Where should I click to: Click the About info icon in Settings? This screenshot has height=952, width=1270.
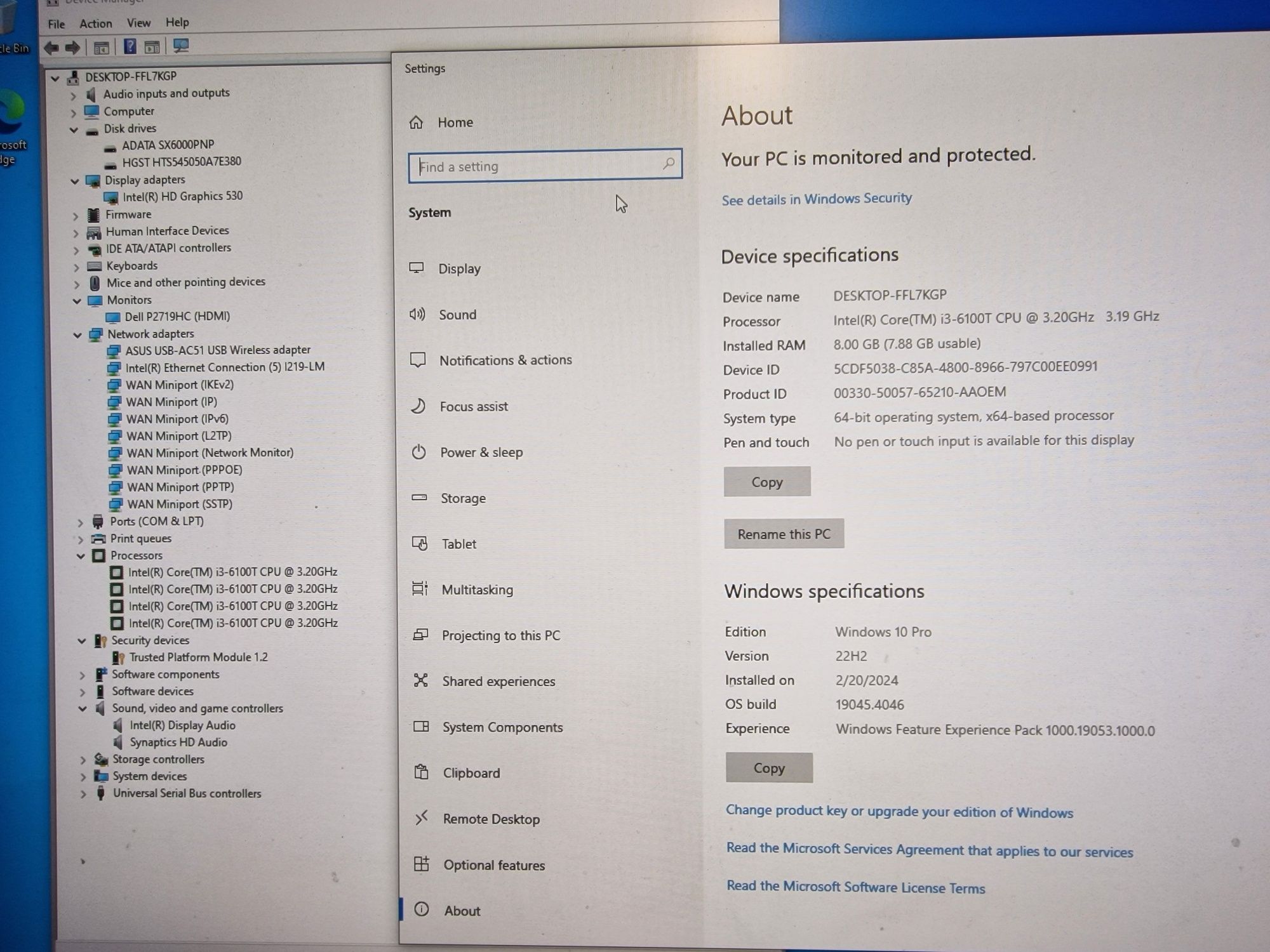(x=422, y=909)
